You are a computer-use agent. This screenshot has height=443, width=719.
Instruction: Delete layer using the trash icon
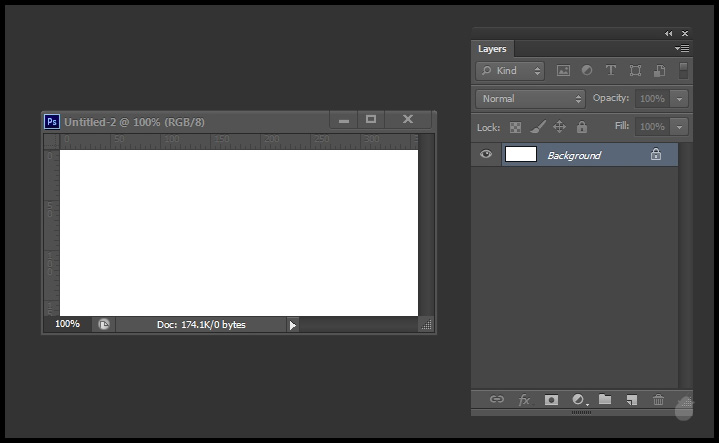click(658, 400)
